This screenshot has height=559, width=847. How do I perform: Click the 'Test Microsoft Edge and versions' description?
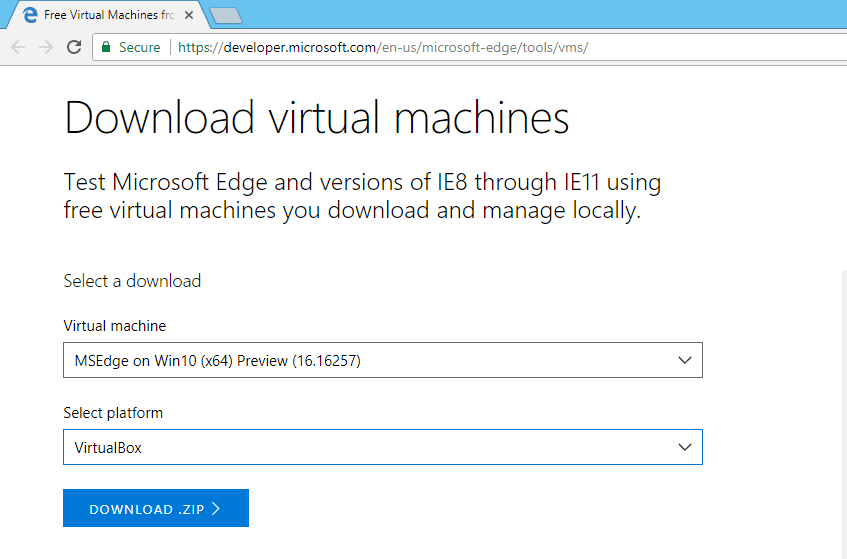click(x=362, y=196)
